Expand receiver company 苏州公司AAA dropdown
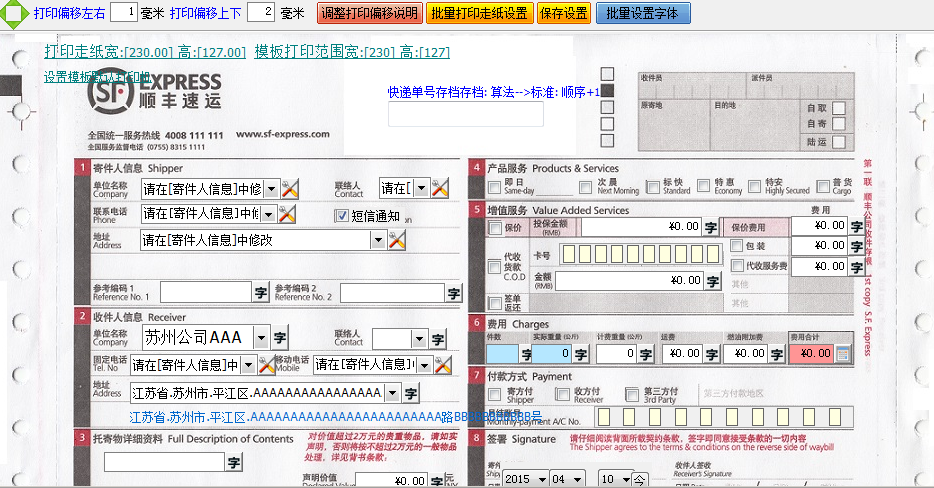 pos(261,338)
